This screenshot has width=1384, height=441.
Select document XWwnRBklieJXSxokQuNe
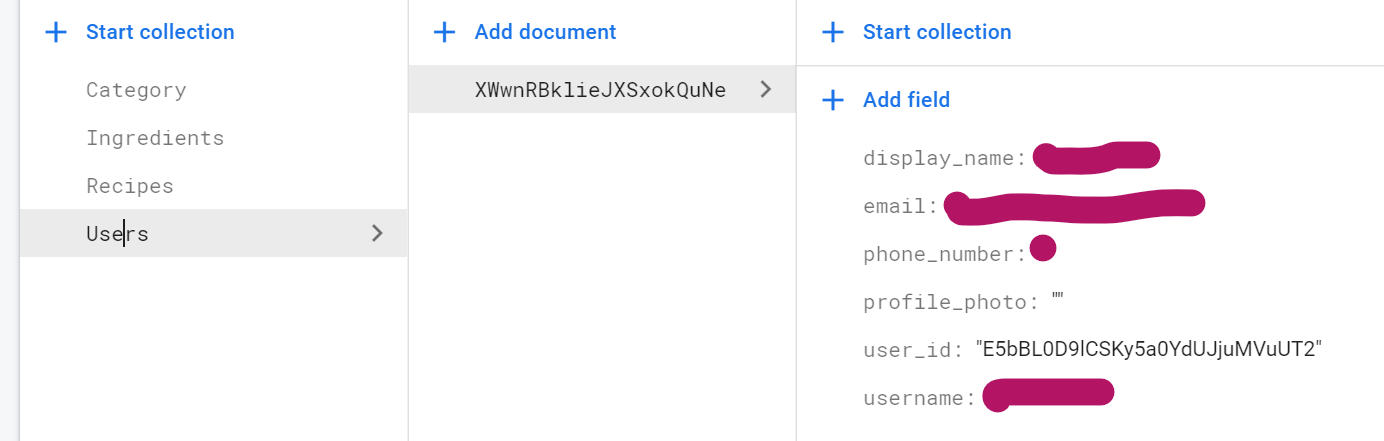coord(600,90)
